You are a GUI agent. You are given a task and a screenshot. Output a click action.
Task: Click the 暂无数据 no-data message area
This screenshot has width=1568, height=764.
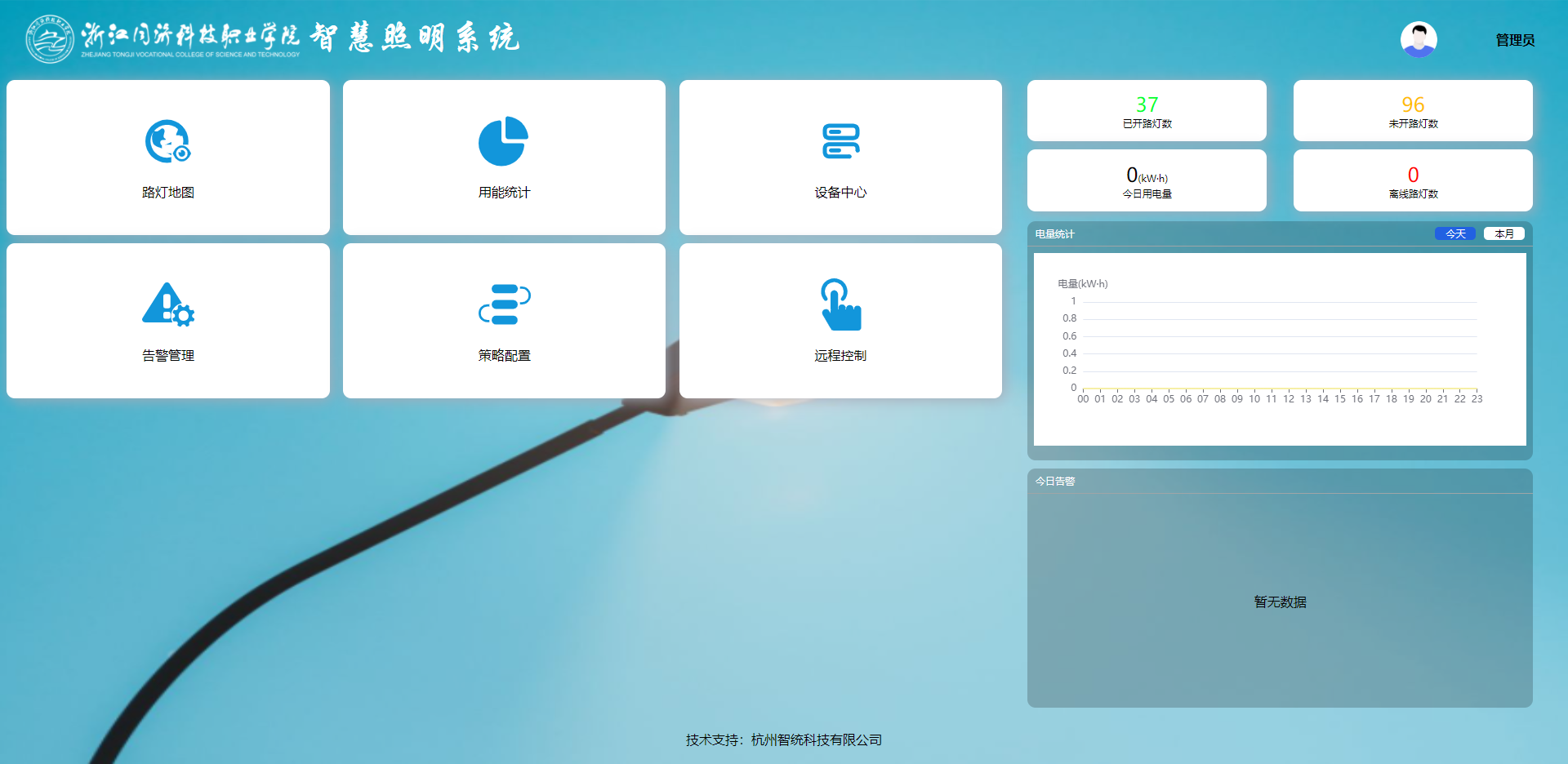(x=1279, y=602)
